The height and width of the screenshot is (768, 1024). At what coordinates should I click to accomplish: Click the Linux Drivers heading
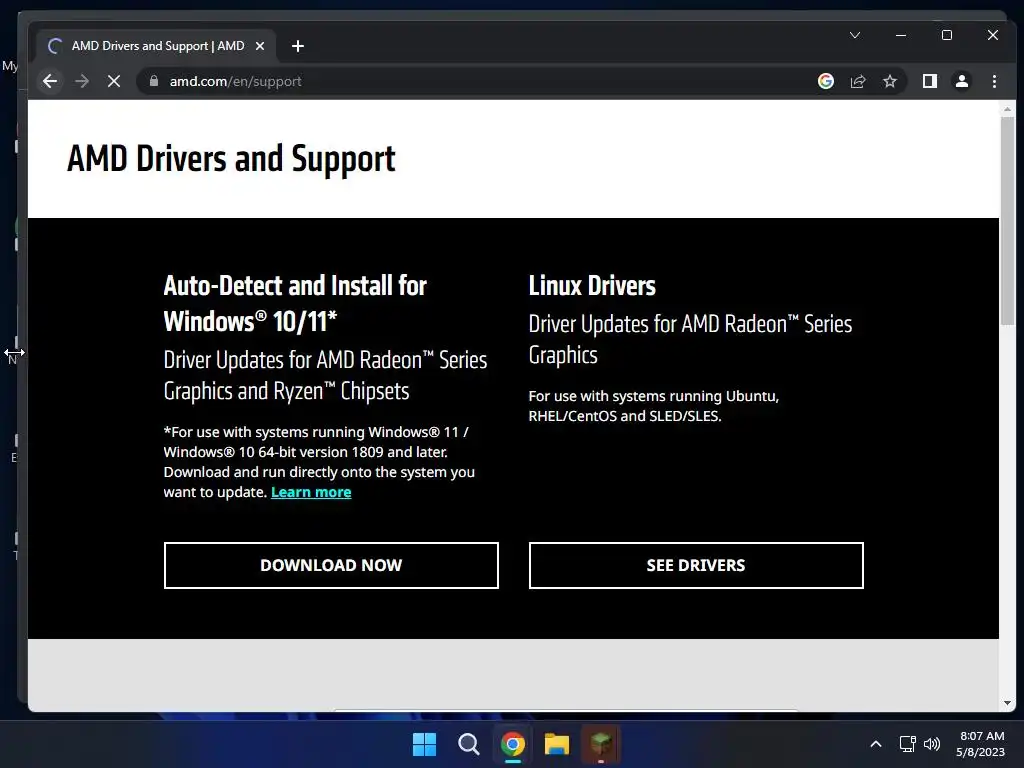592,285
